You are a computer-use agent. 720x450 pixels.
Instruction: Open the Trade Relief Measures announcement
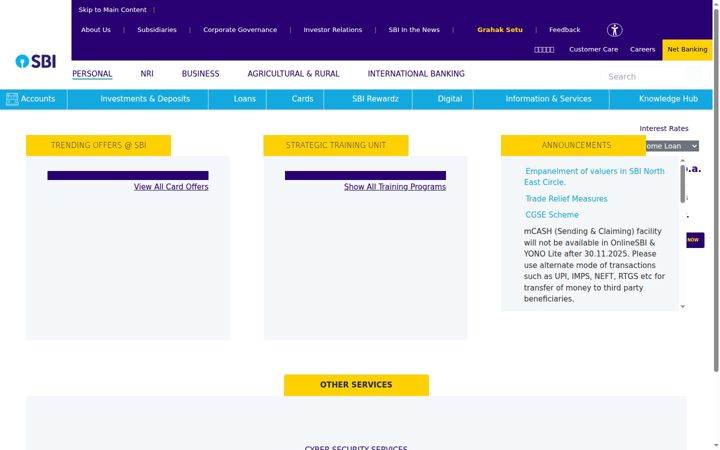tap(566, 199)
